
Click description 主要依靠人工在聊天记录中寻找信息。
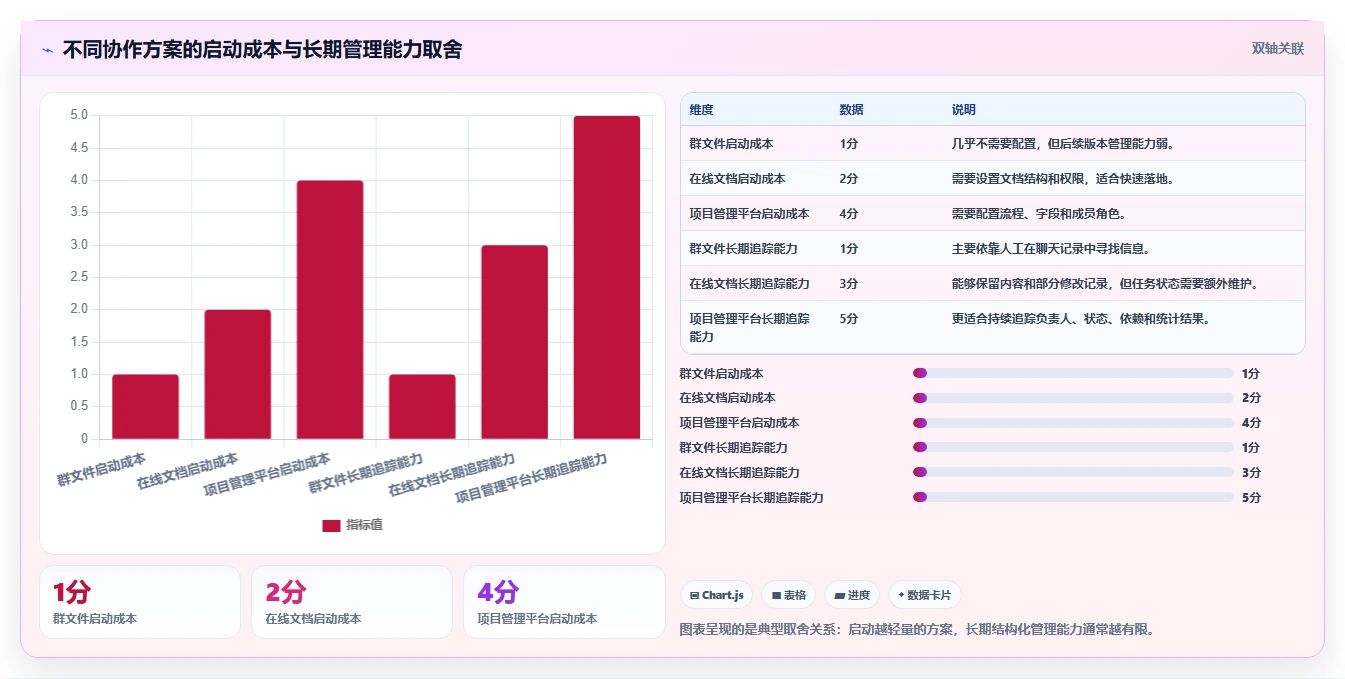click(1051, 249)
